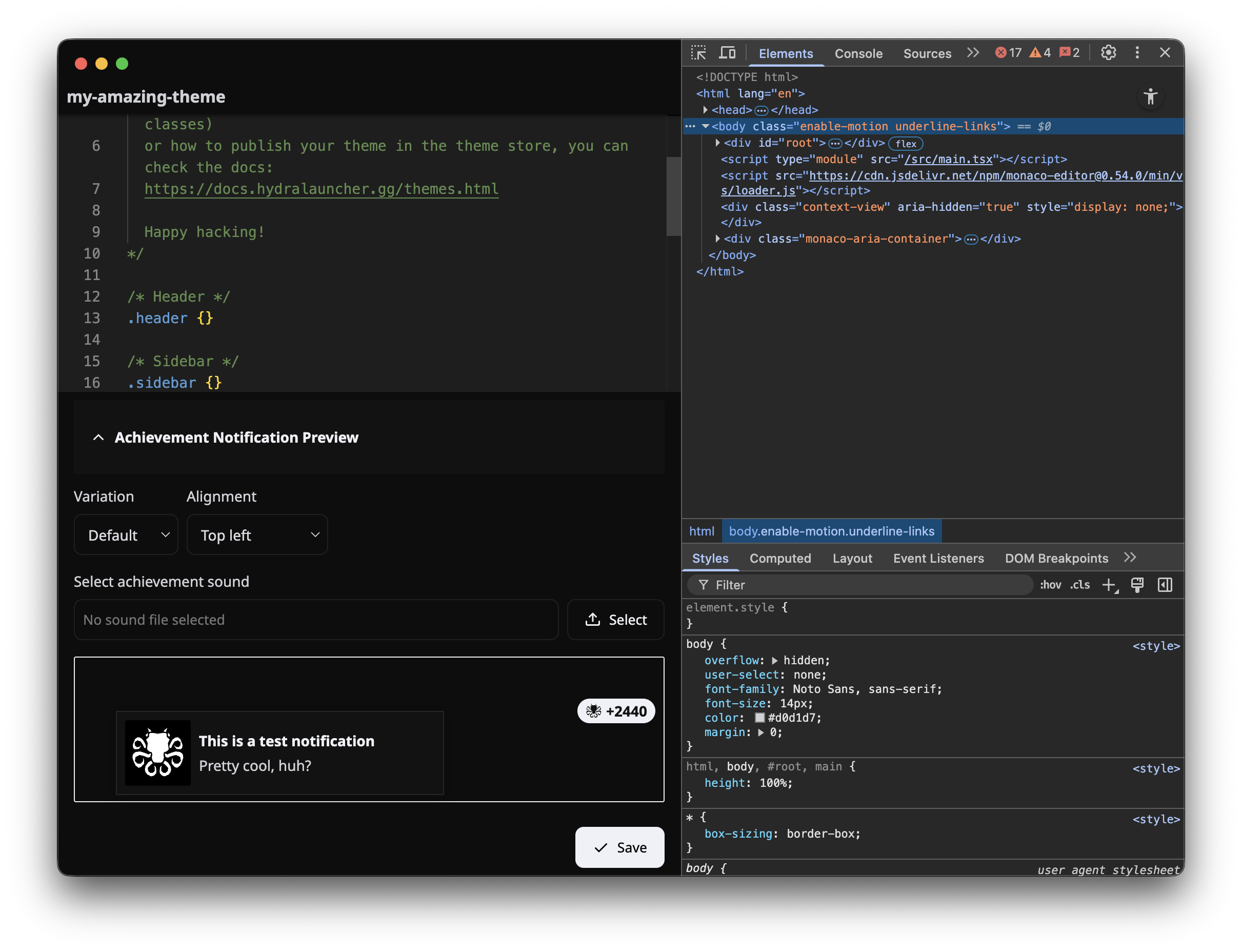Viewport: 1242px width, 952px height.
Task: Click the Save button
Action: 619,847
